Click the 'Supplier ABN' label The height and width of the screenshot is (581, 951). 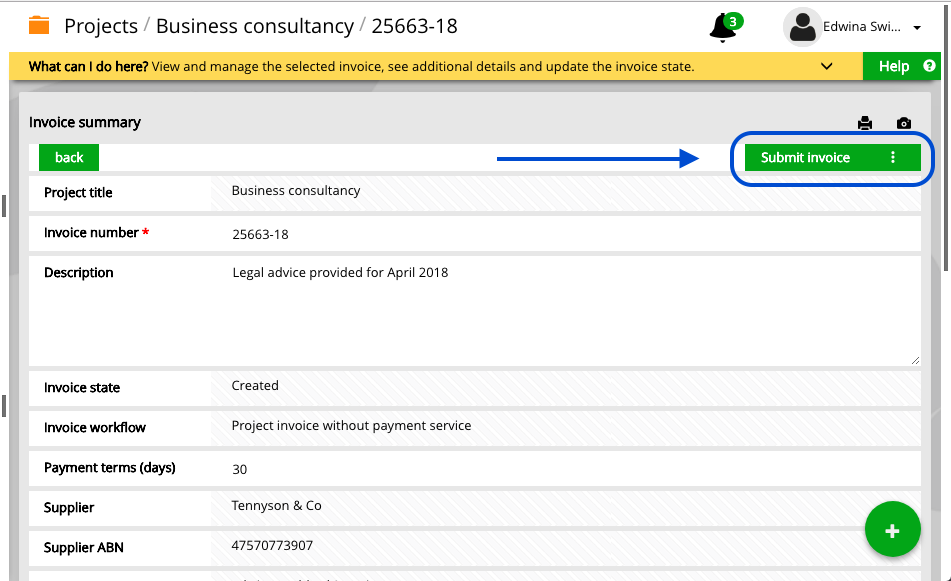pyautogui.click(x=84, y=548)
